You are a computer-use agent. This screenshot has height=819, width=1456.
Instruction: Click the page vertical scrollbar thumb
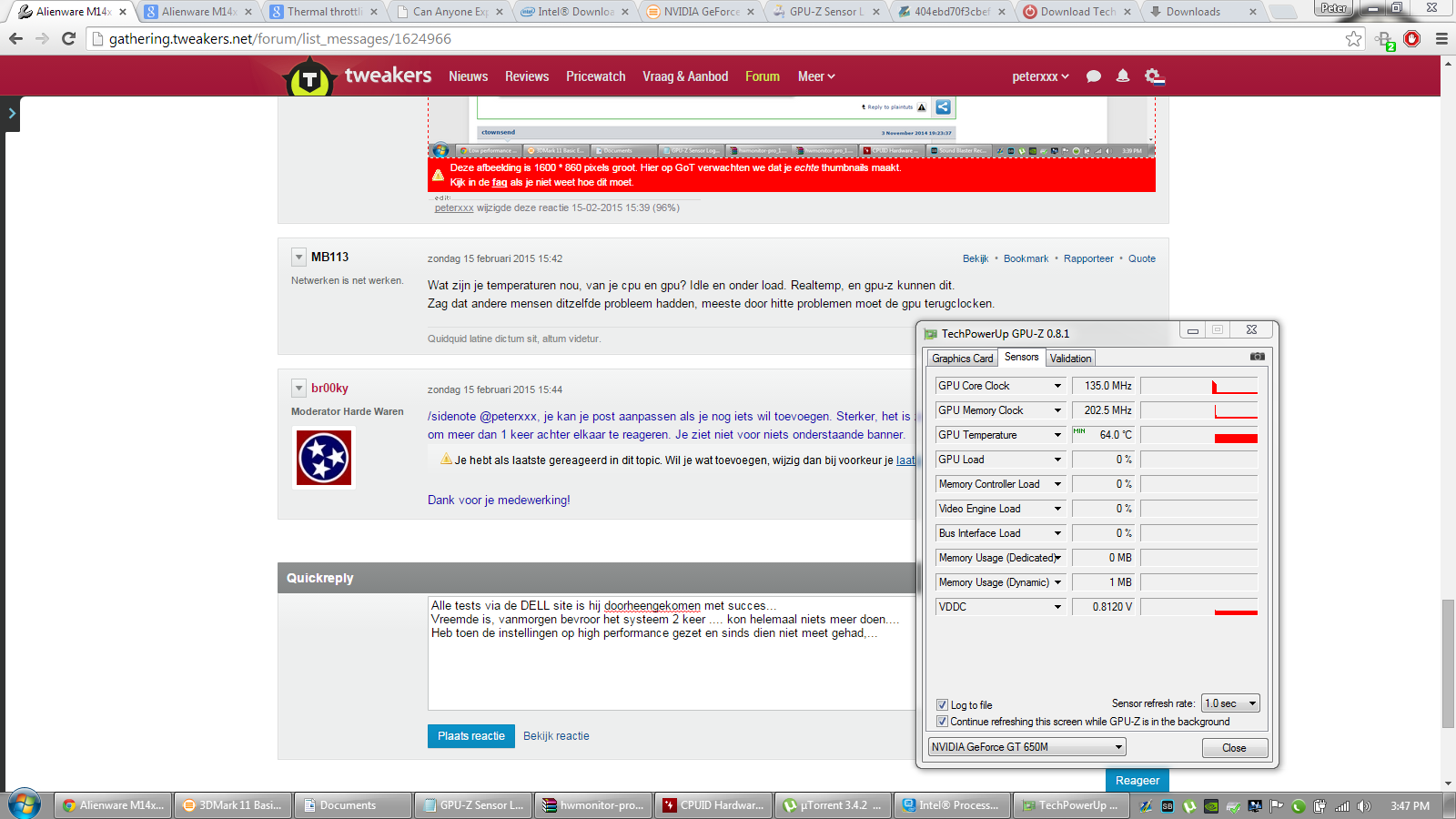[x=1448, y=663]
